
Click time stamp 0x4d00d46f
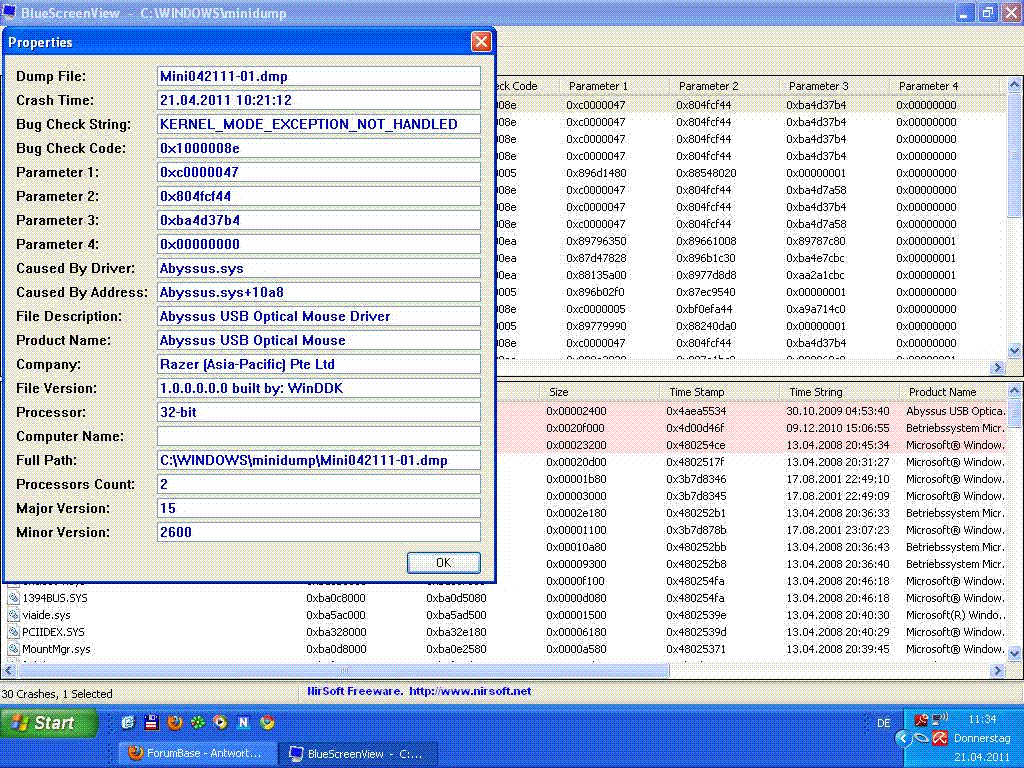pyautogui.click(x=696, y=428)
